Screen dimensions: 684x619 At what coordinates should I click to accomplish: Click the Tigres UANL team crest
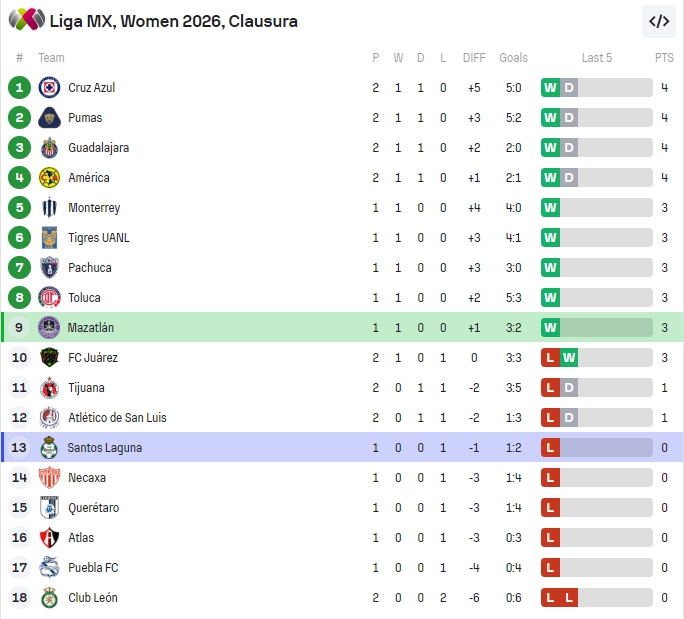pyautogui.click(x=49, y=238)
